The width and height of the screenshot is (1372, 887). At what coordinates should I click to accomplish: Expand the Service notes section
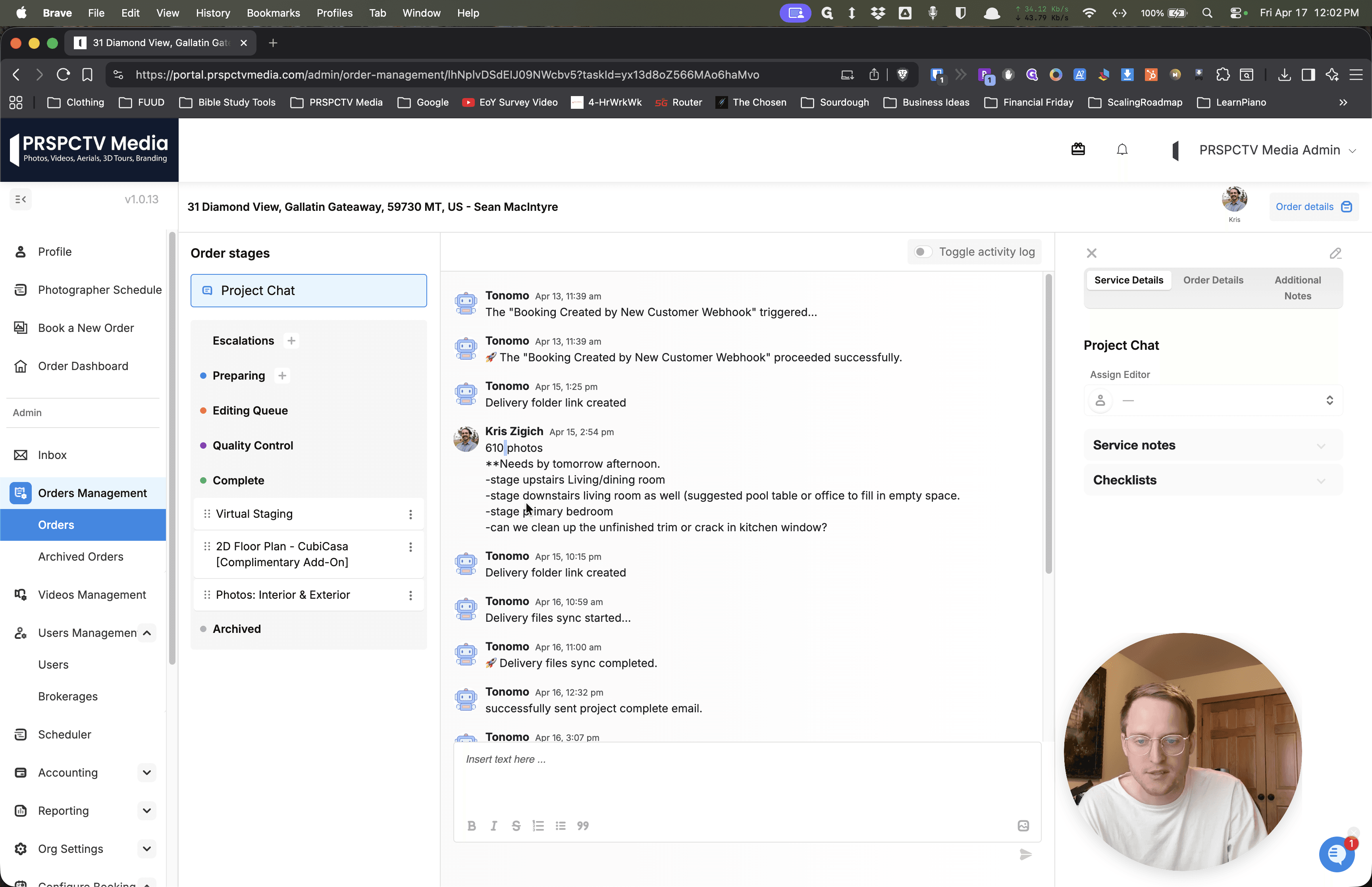[1213, 445]
